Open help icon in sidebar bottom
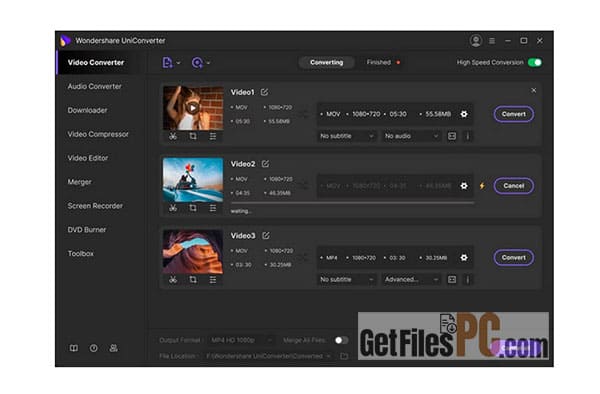 [x=94, y=348]
